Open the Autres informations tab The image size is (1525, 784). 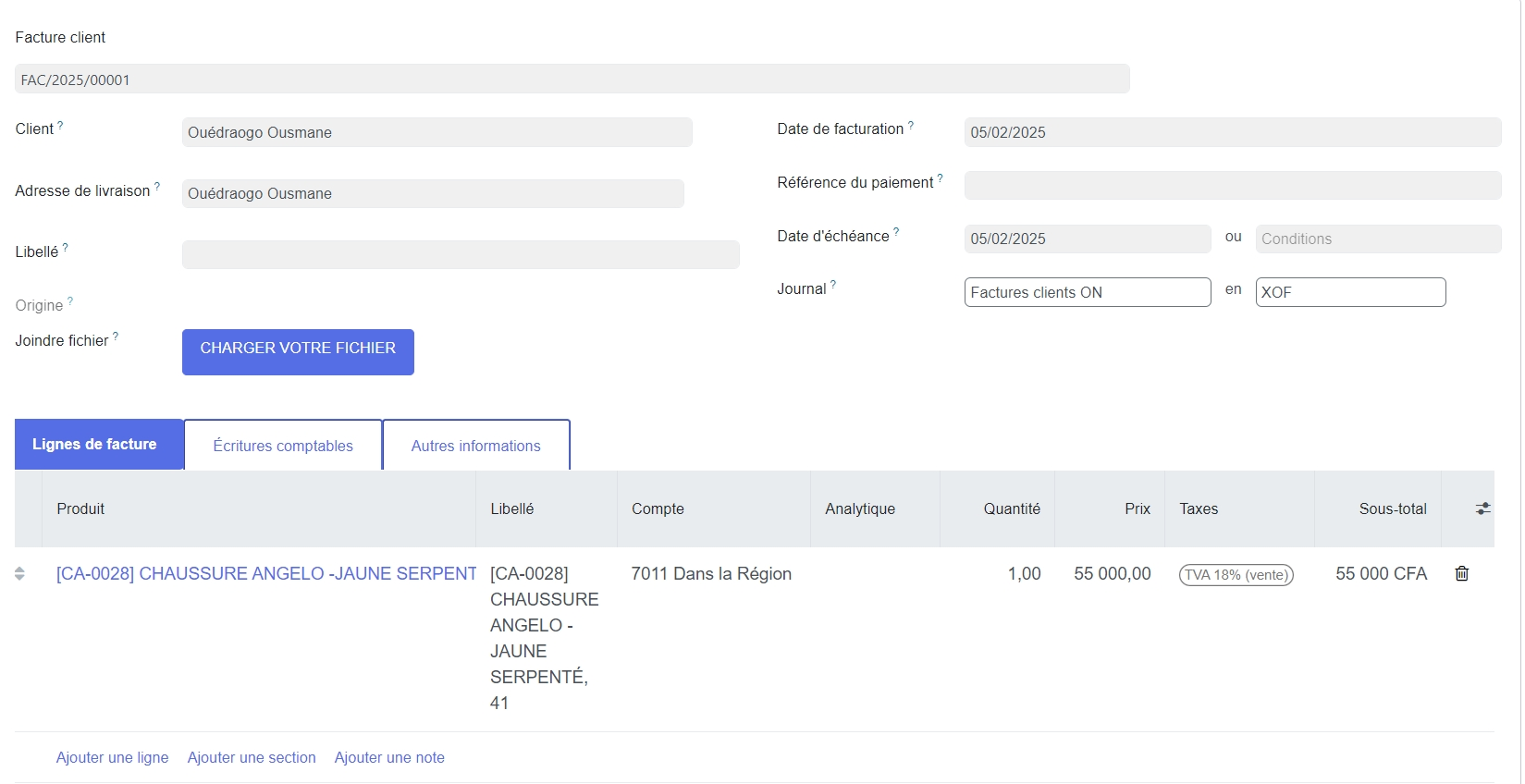click(475, 446)
